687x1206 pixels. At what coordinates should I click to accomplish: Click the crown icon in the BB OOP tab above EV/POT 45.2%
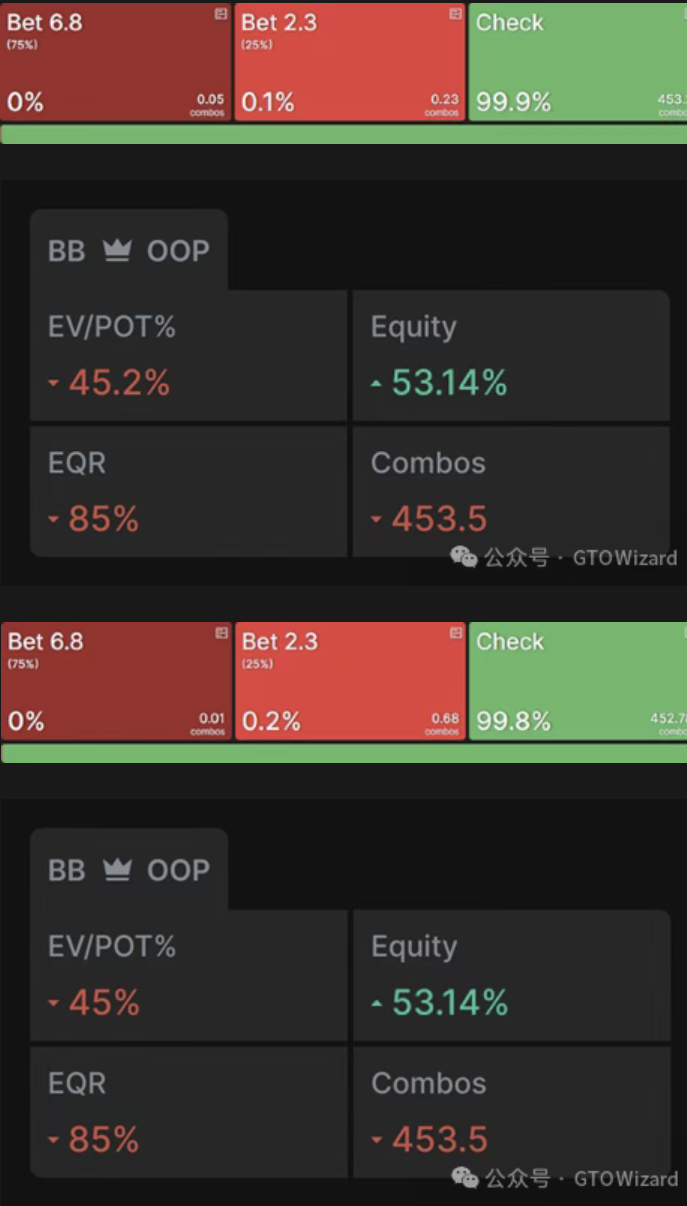coord(117,251)
